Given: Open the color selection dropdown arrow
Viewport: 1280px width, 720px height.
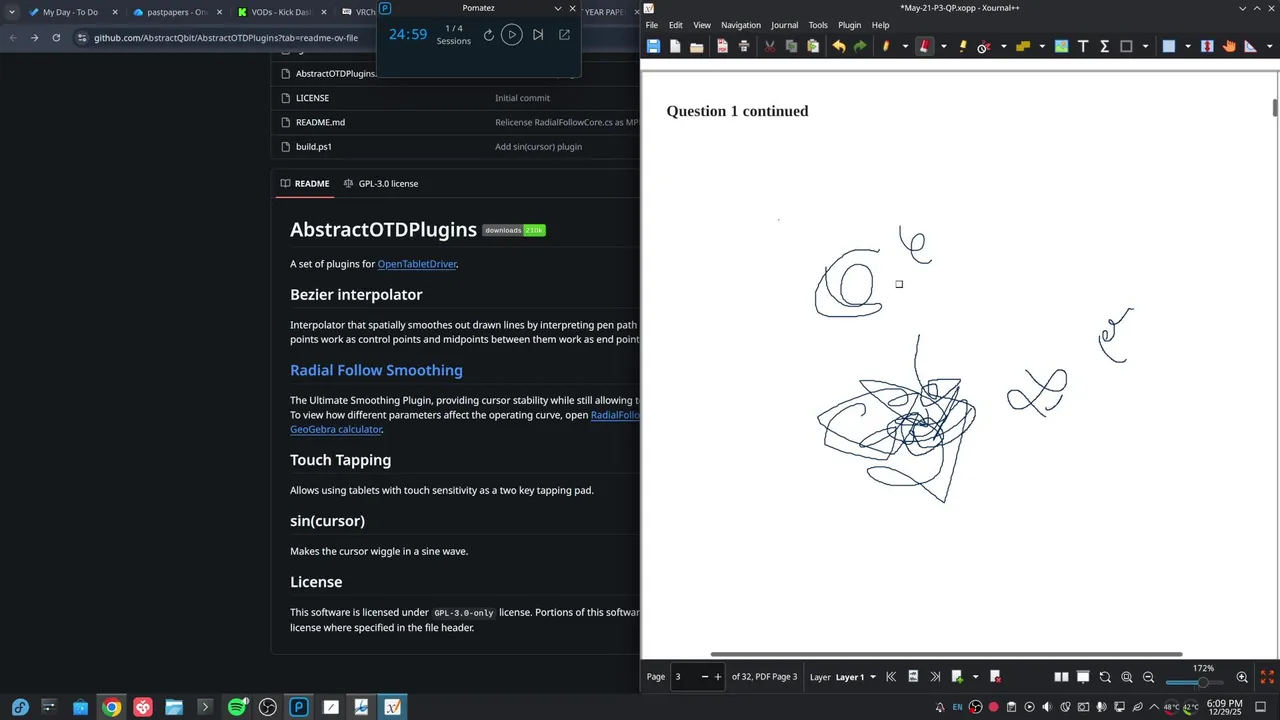Looking at the screenshot, I should coord(1188,46).
